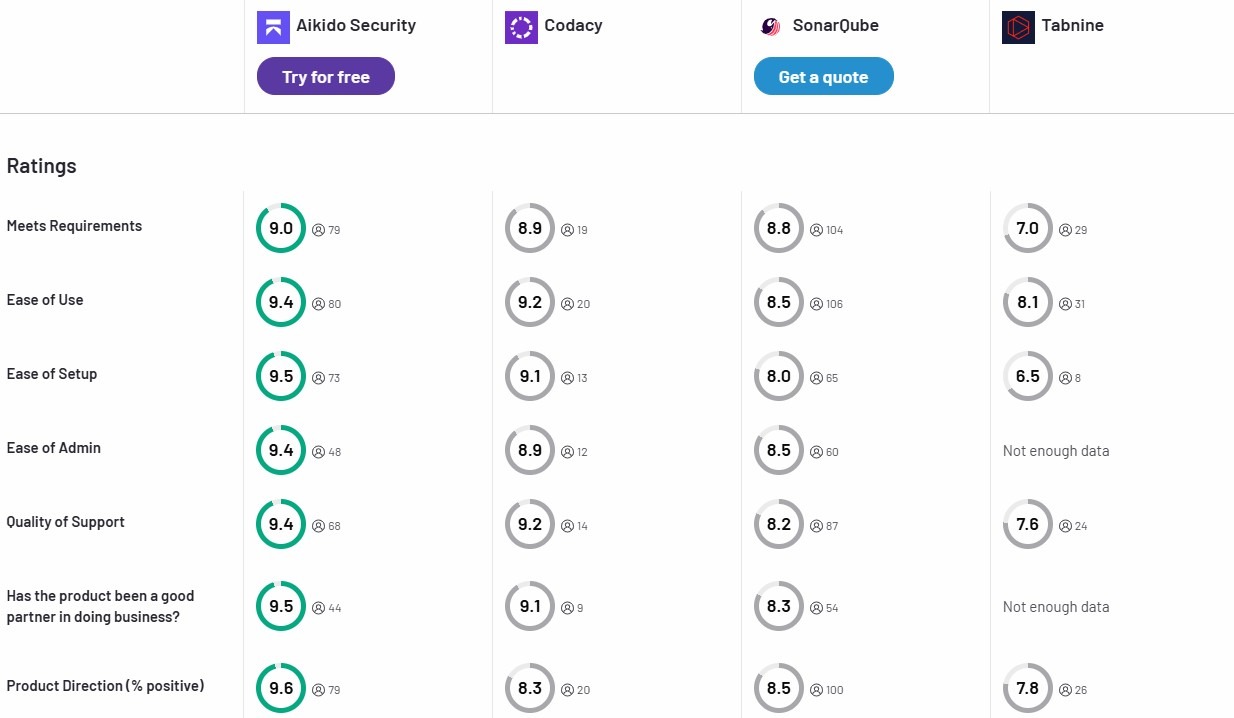Click Aikido's 9.5 Ease of Setup rating circle

[280, 376]
